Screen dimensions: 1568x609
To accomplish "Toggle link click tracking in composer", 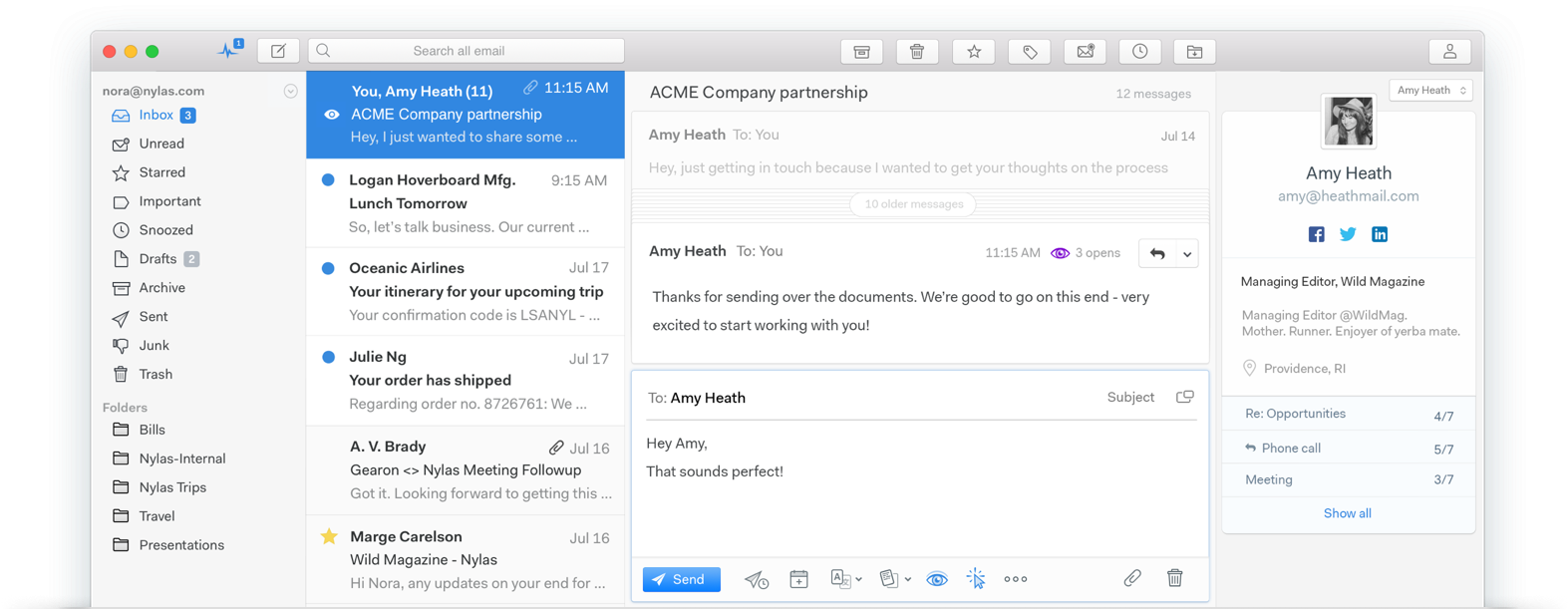I will click(976, 579).
